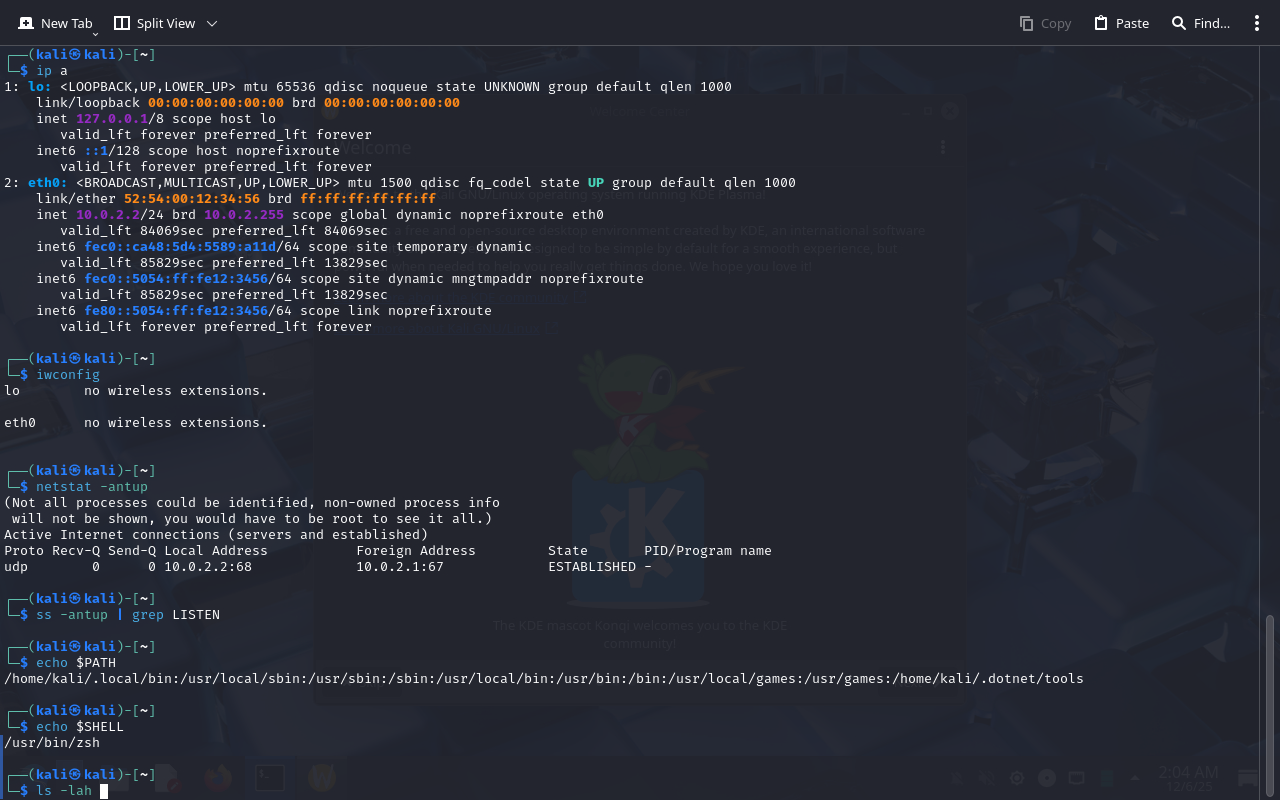The height and width of the screenshot is (800, 1280).
Task: Click the Find magnifying glass icon
Action: coord(1179,23)
